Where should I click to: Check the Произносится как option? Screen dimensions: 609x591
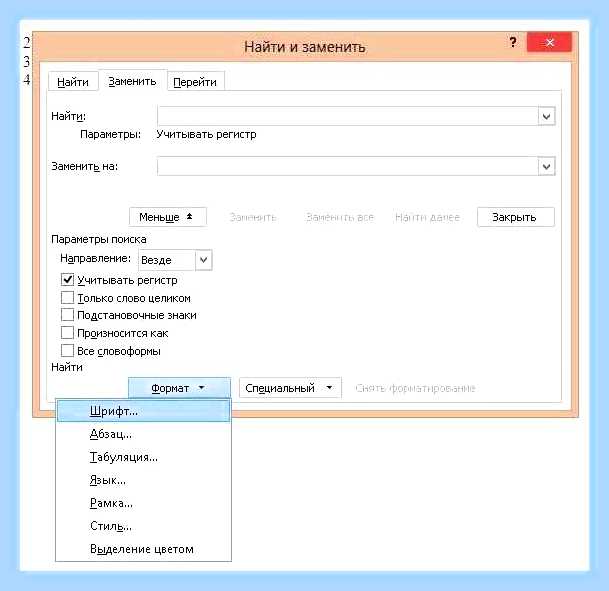[67, 333]
